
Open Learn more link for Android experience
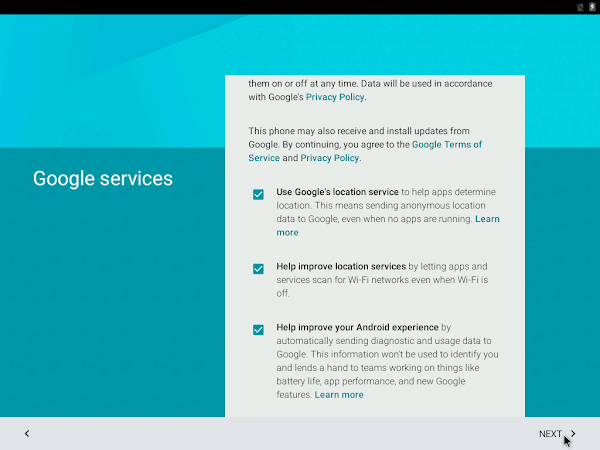click(x=339, y=395)
